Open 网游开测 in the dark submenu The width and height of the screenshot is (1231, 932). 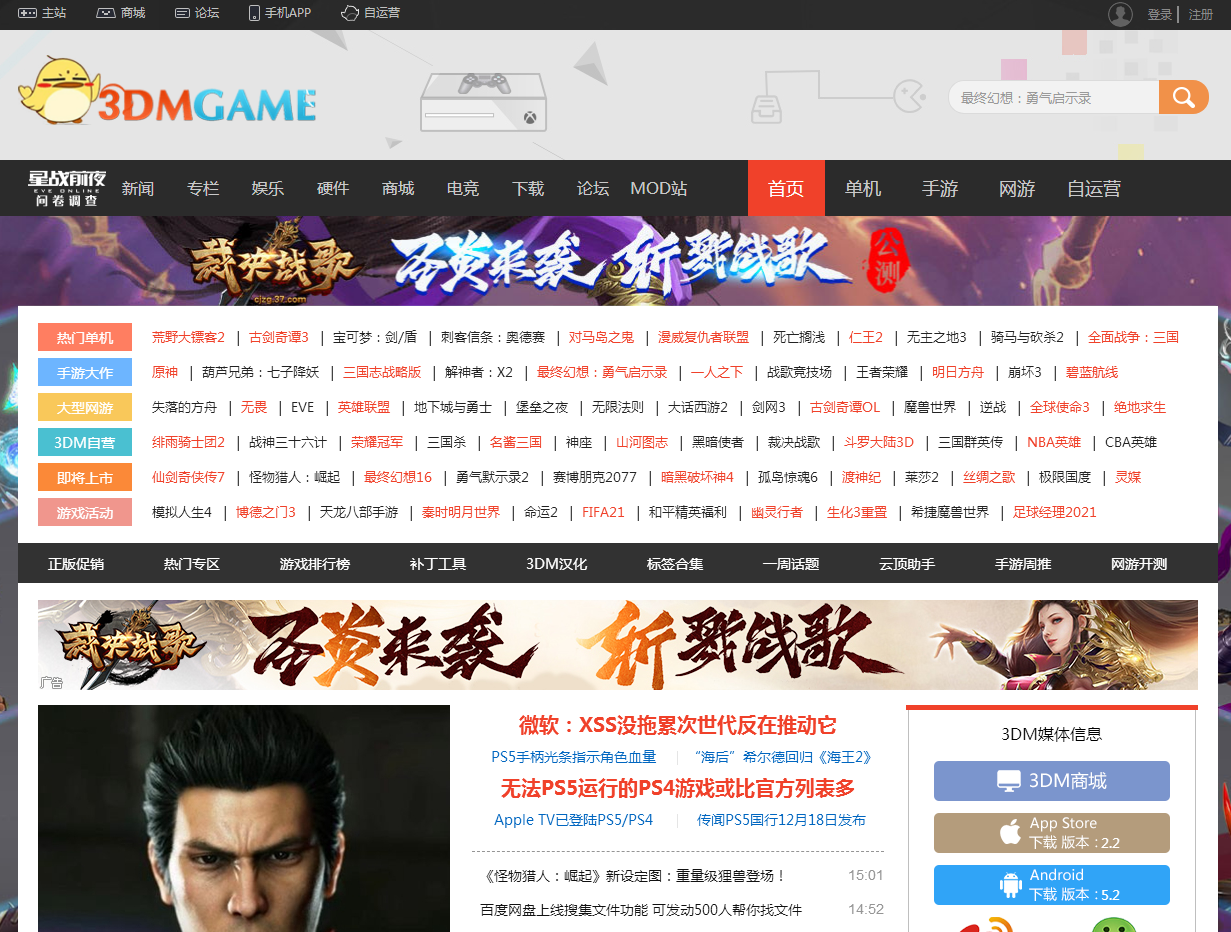pyautogui.click(x=1139, y=564)
